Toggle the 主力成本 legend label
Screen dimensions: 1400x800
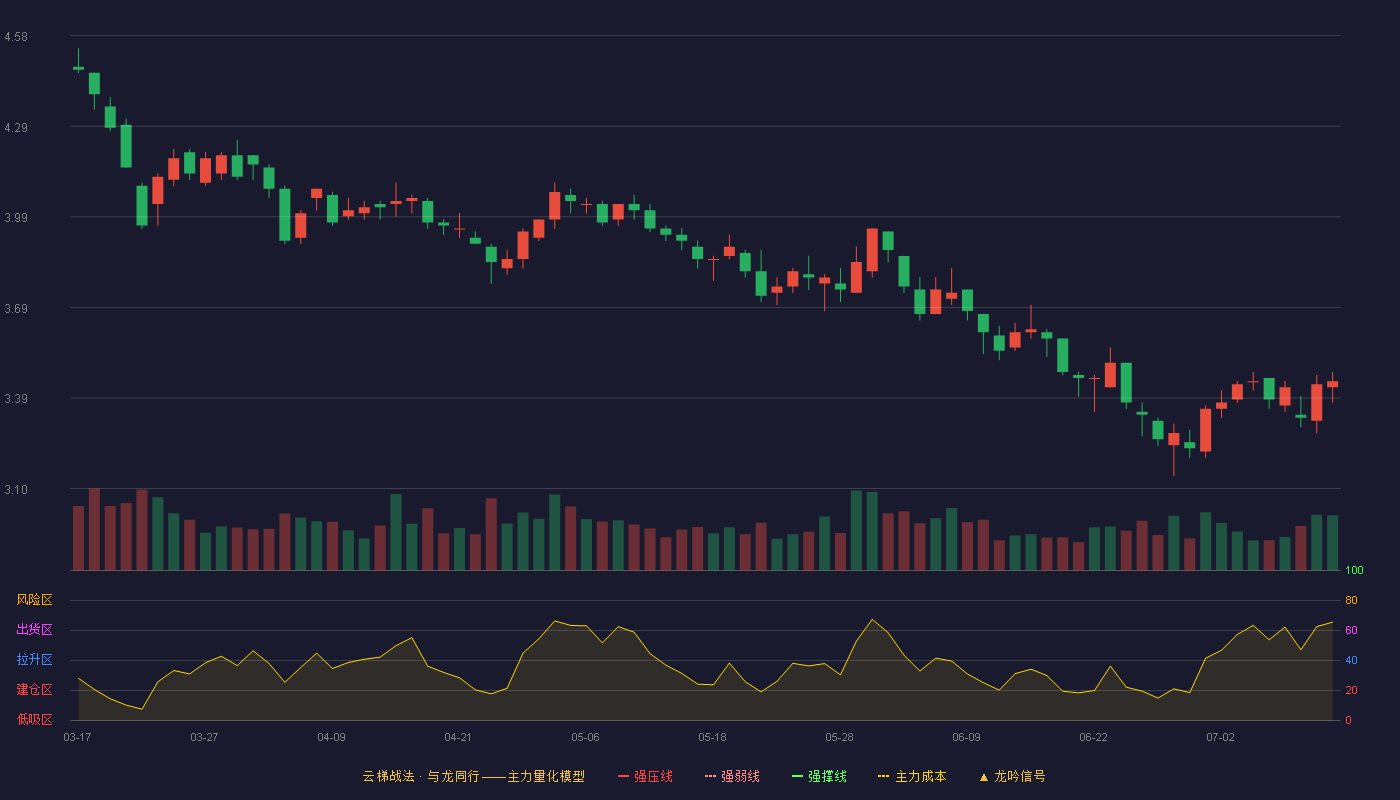click(921, 777)
